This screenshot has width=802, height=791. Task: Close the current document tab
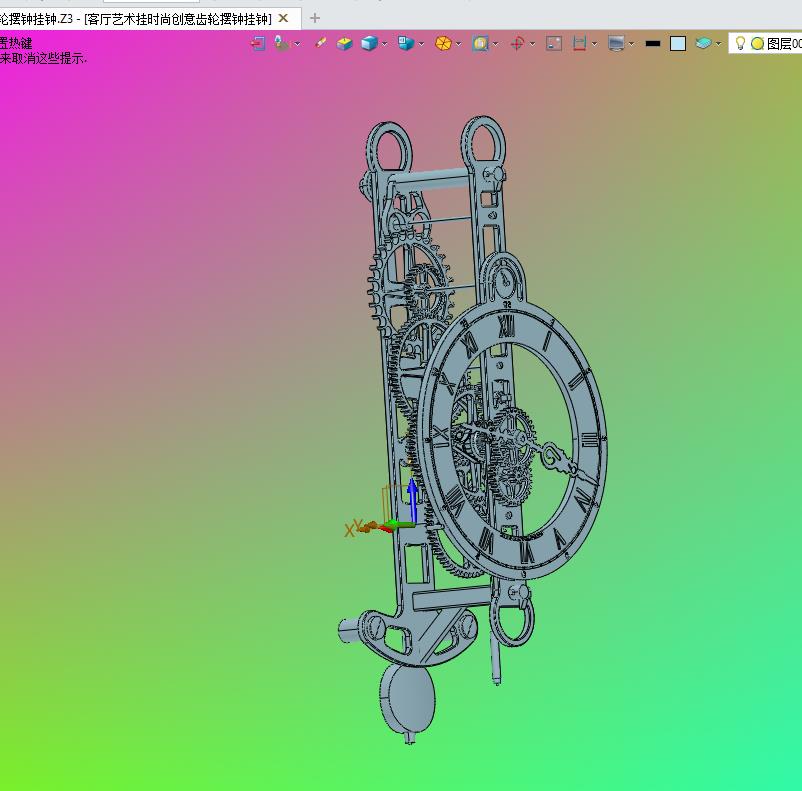click(x=283, y=18)
